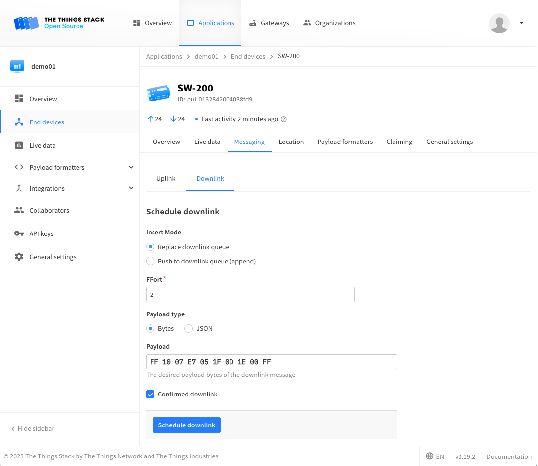The width and height of the screenshot is (538, 466).
Task: Open Live data in the sidebar
Action: 70,145
